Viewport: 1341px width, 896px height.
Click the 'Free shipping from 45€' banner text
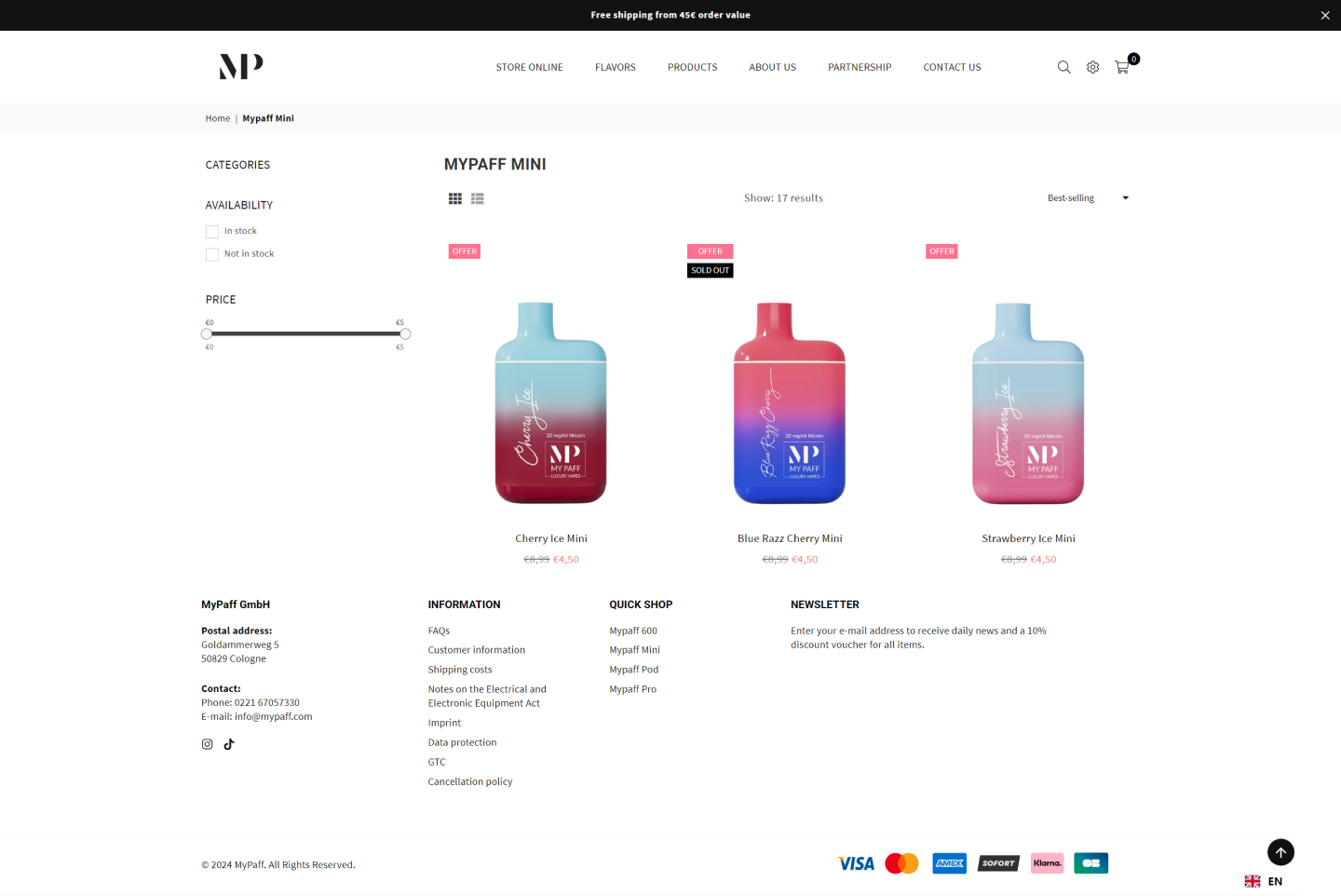coord(670,15)
